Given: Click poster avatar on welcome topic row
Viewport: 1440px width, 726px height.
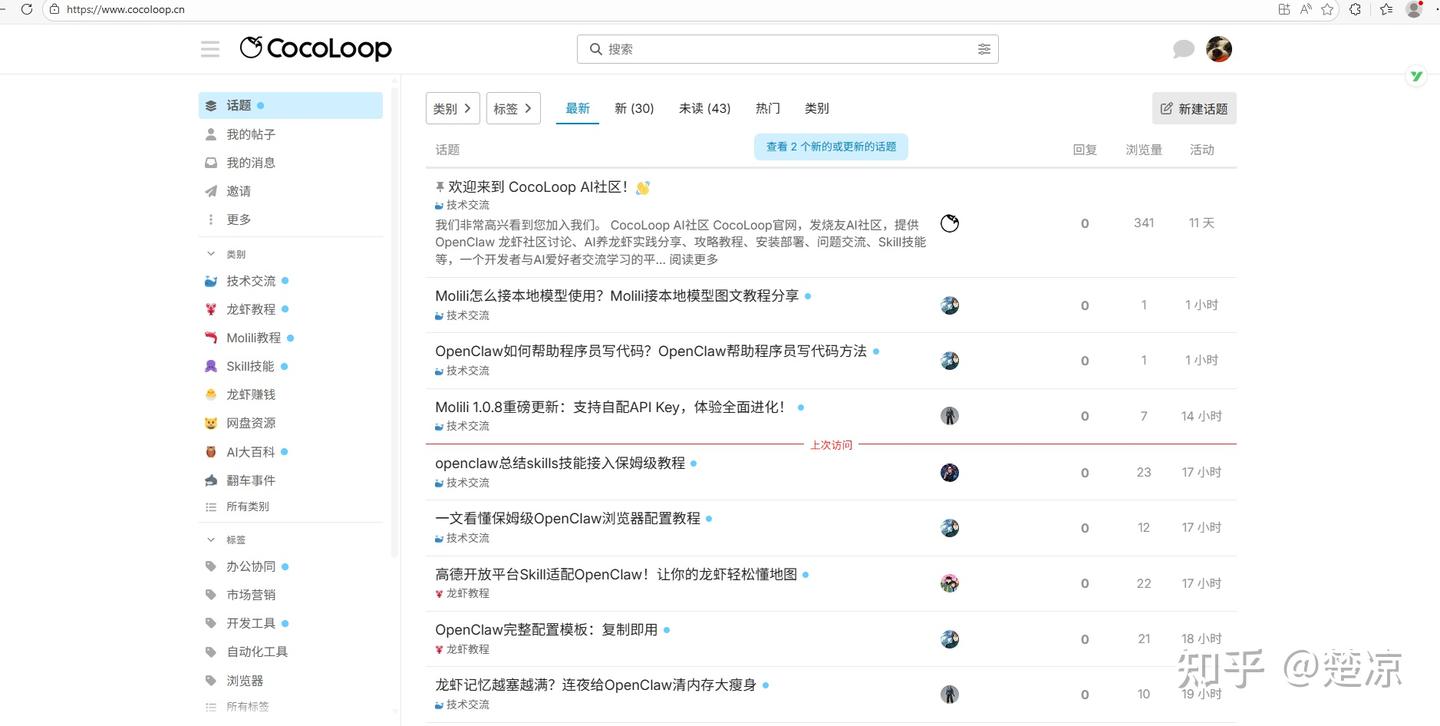Looking at the screenshot, I should (x=950, y=223).
